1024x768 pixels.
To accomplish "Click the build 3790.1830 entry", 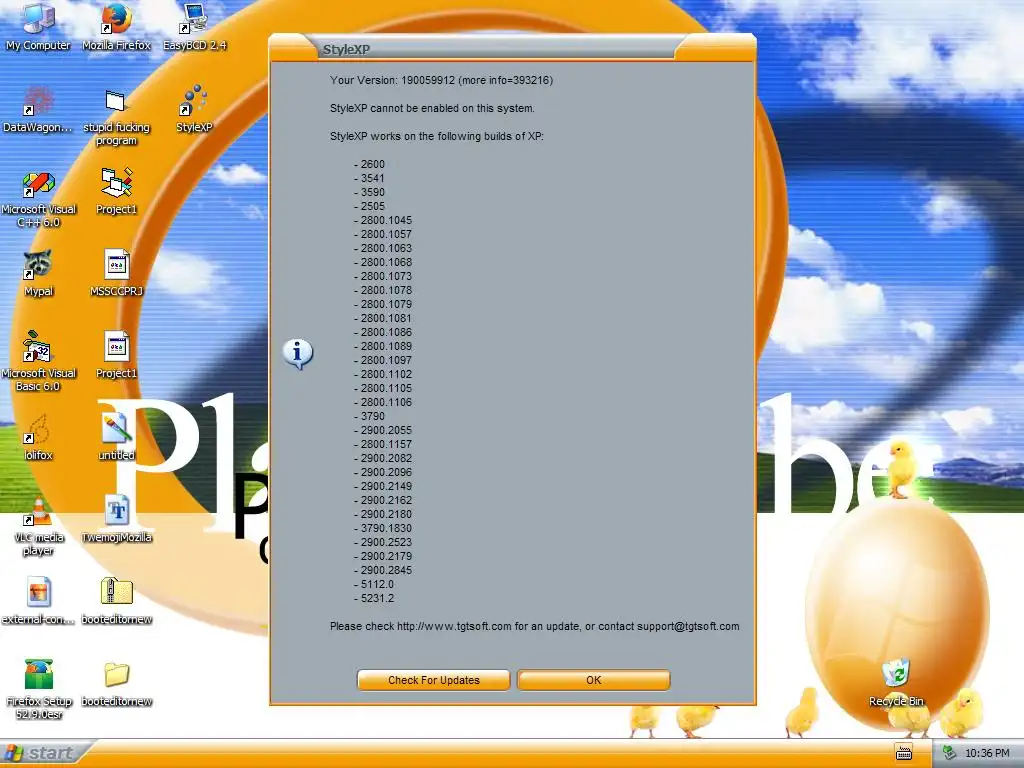I will pyautogui.click(x=383, y=528).
